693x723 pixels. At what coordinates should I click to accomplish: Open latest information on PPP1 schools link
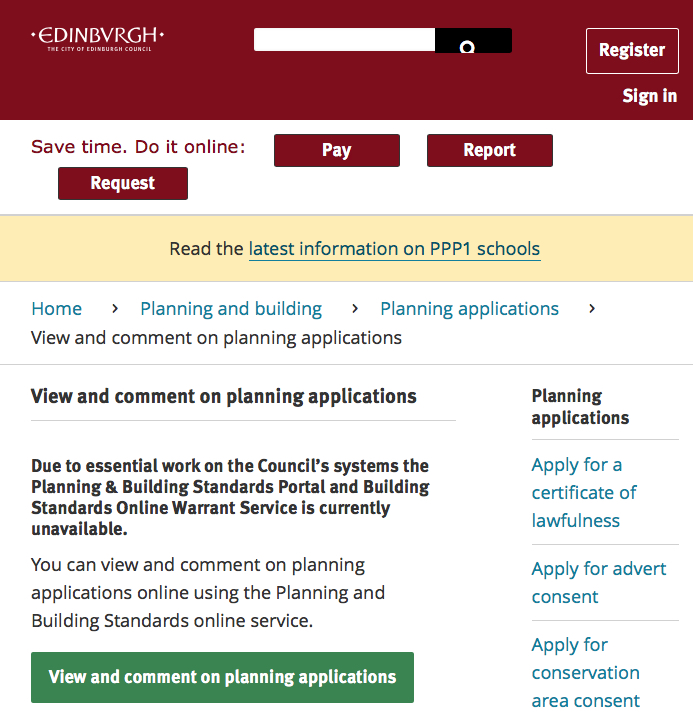click(394, 249)
